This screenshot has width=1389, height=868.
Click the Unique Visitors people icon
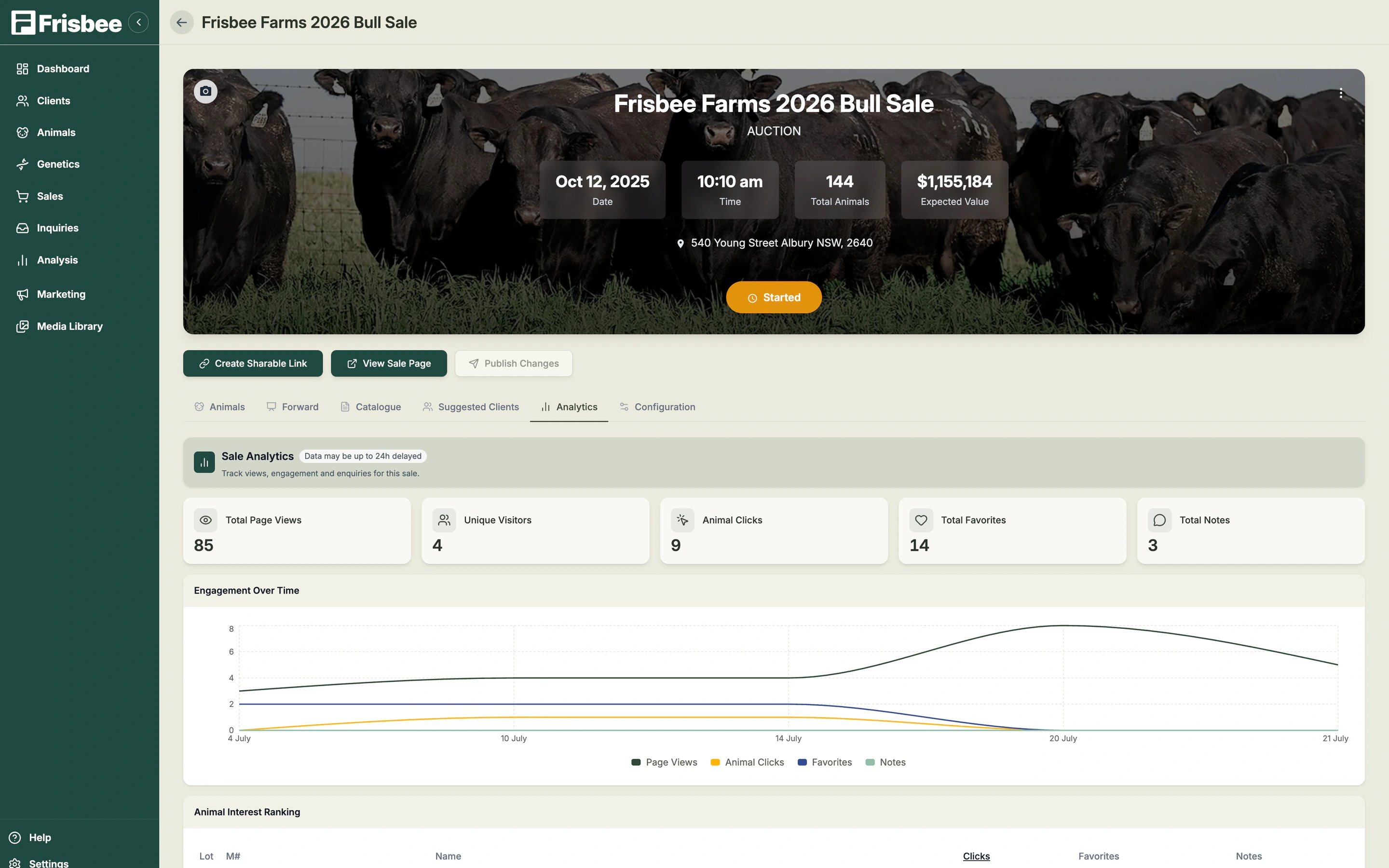(444, 520)
